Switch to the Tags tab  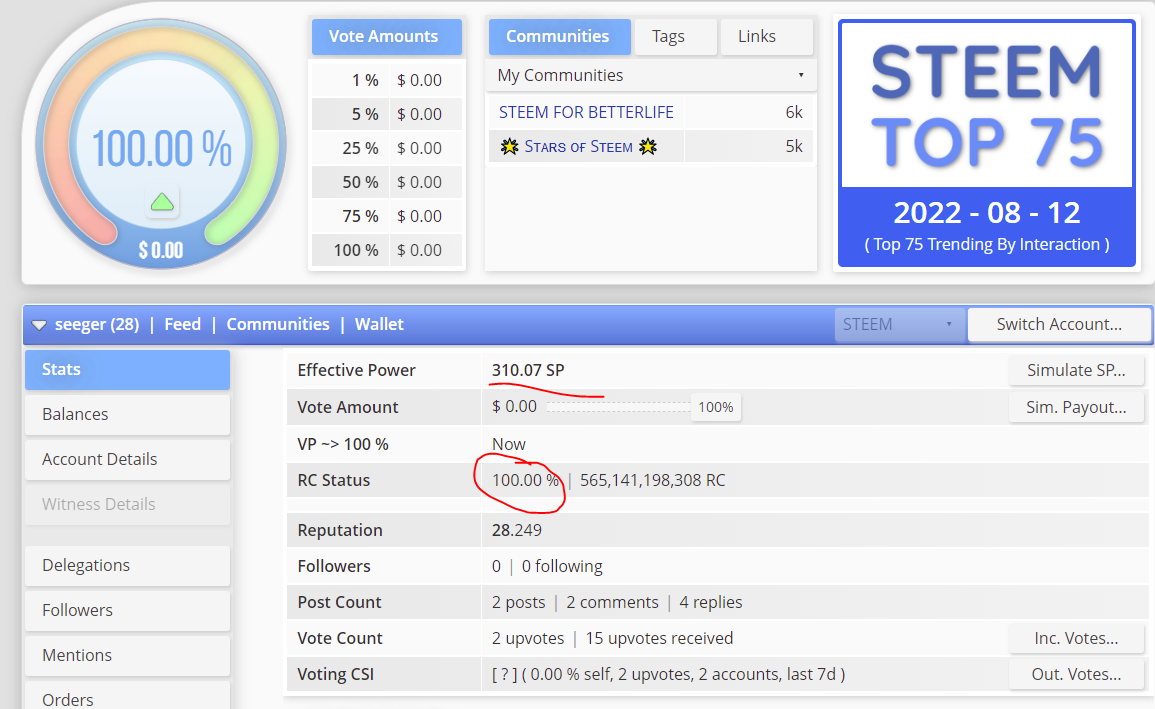pyautogui.click(x=674, y=36)
